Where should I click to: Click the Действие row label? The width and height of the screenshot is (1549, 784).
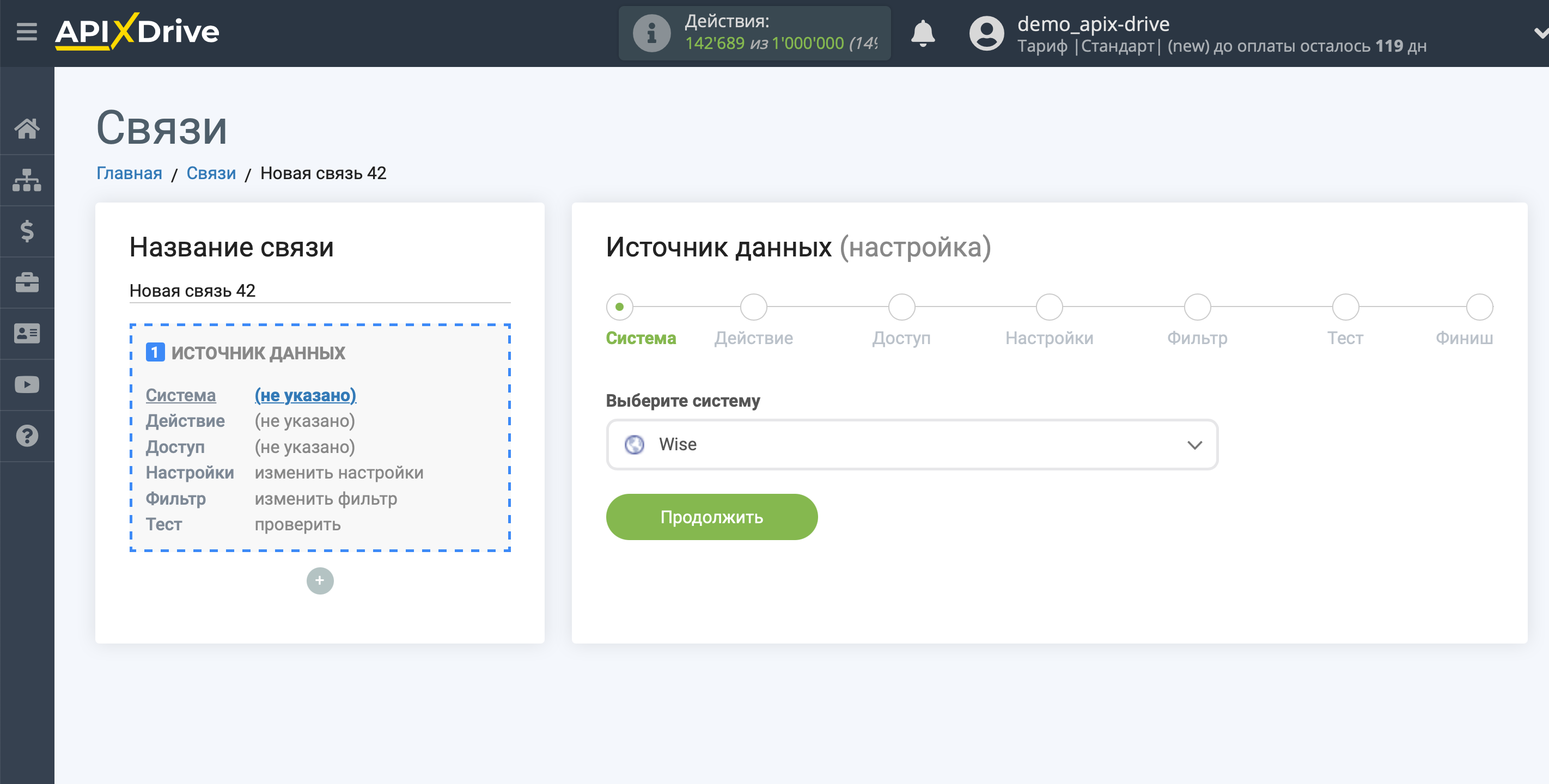[x=185, y=421]
